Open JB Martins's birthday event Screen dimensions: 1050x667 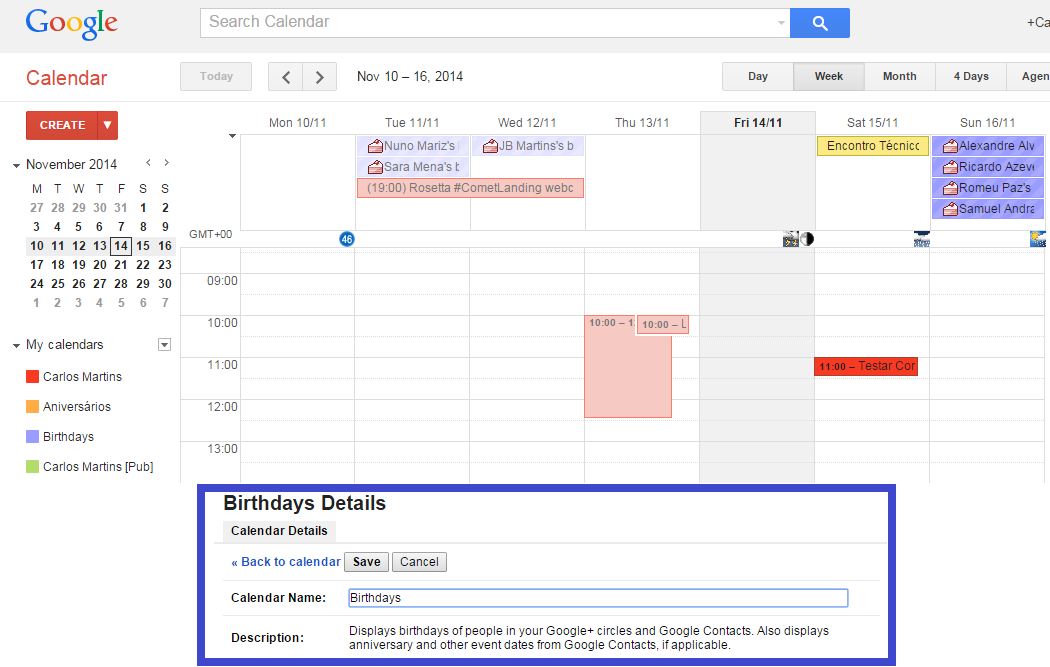tap(528, 146)
